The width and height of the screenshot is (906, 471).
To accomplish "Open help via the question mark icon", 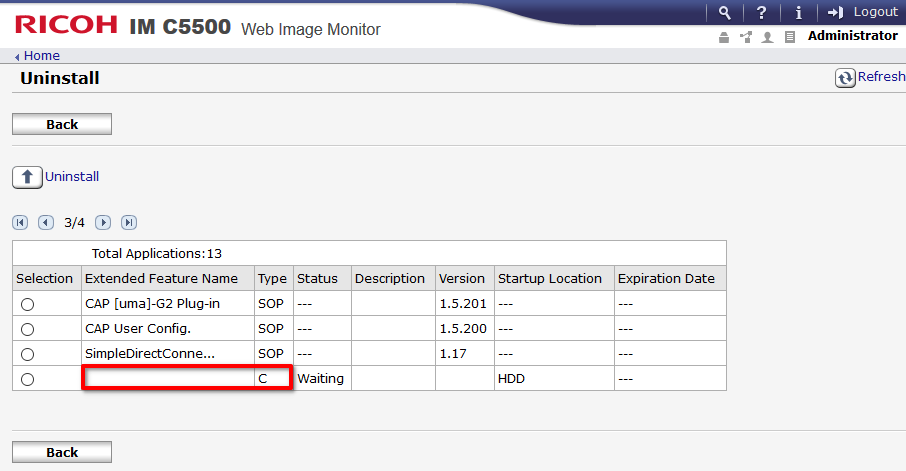I will [x=762, y=12].
